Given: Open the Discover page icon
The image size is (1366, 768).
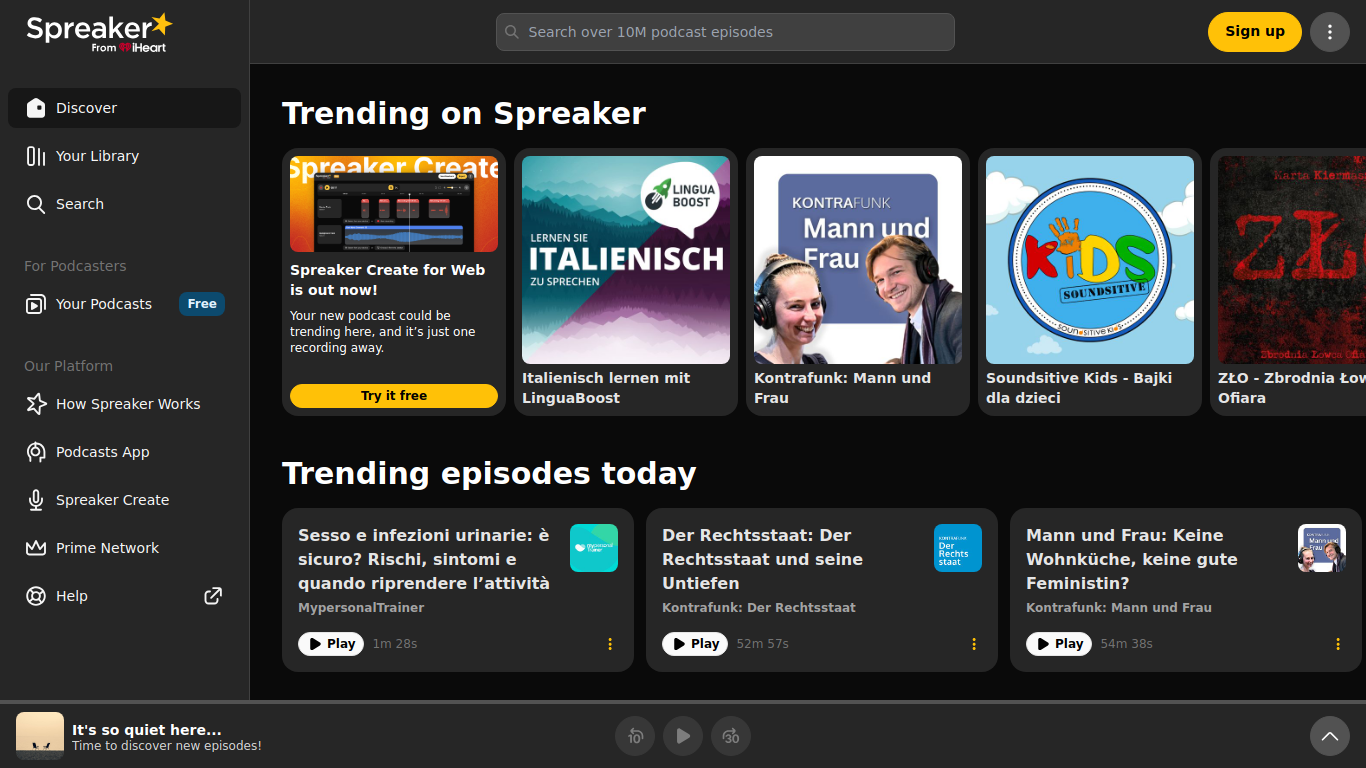Looking at the screenshot, I should coord(36,108).
